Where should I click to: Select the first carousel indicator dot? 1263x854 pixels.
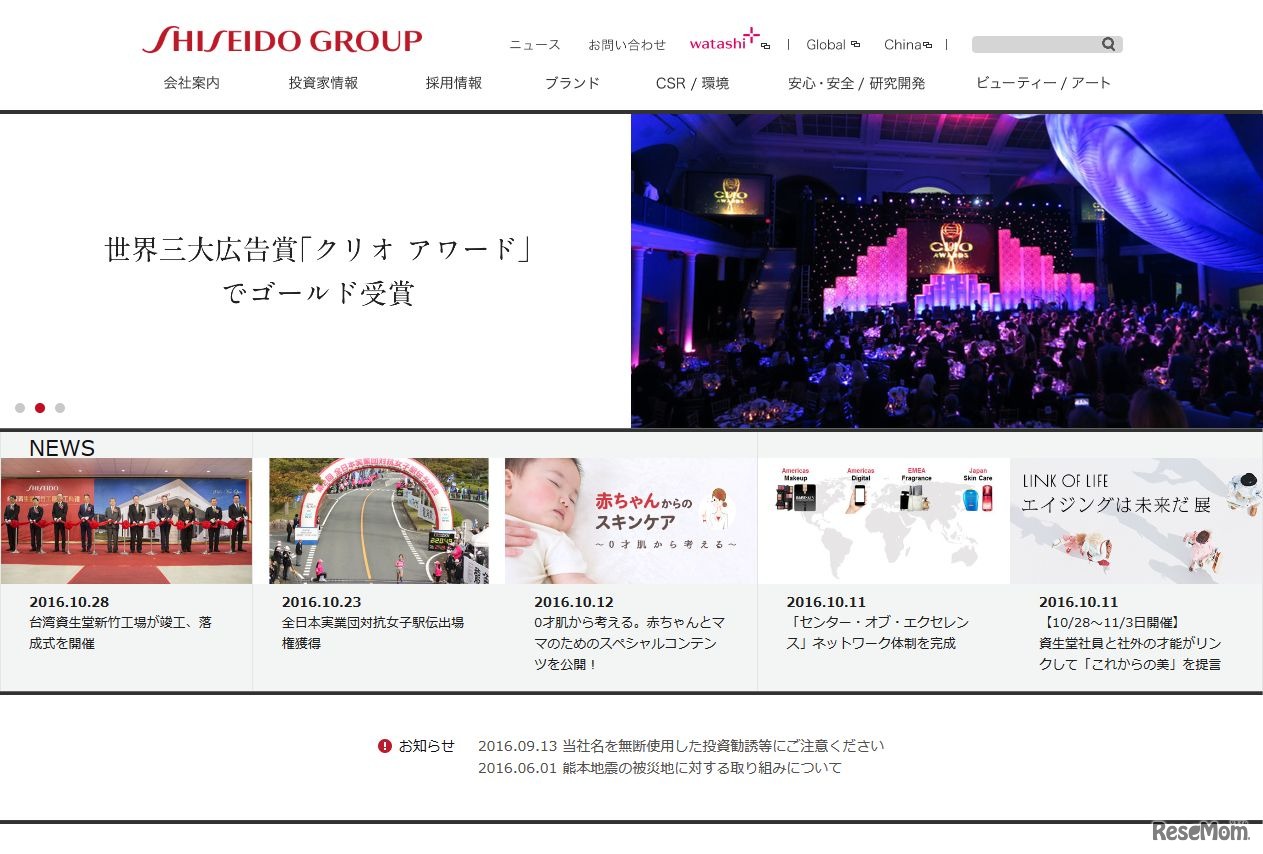pos(21,407)
